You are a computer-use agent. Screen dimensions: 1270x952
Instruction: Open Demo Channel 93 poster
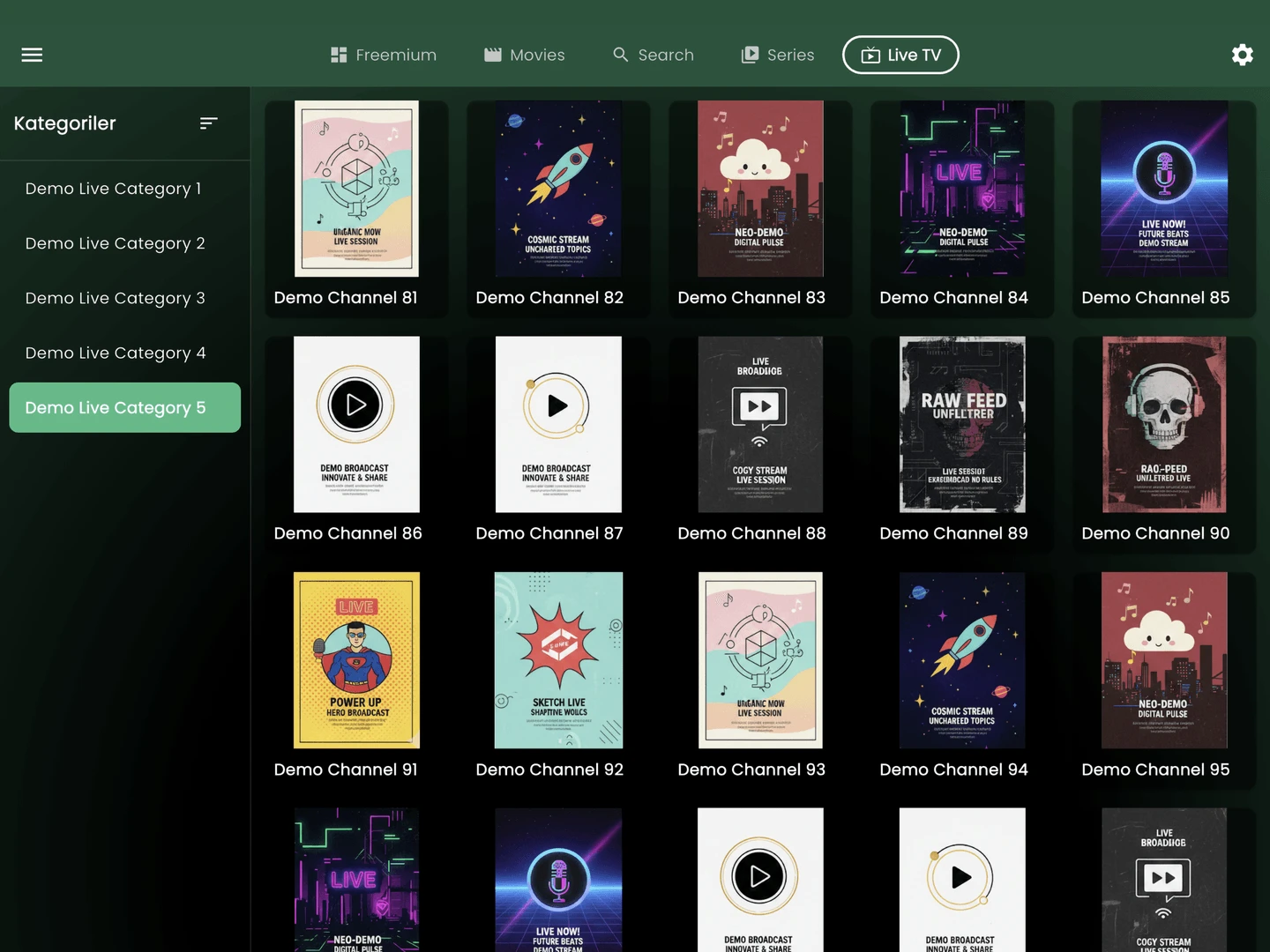pos(760,660)
